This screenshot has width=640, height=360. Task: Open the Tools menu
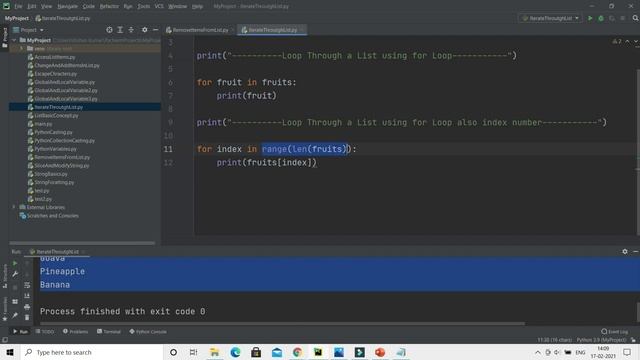click(144, 6)
